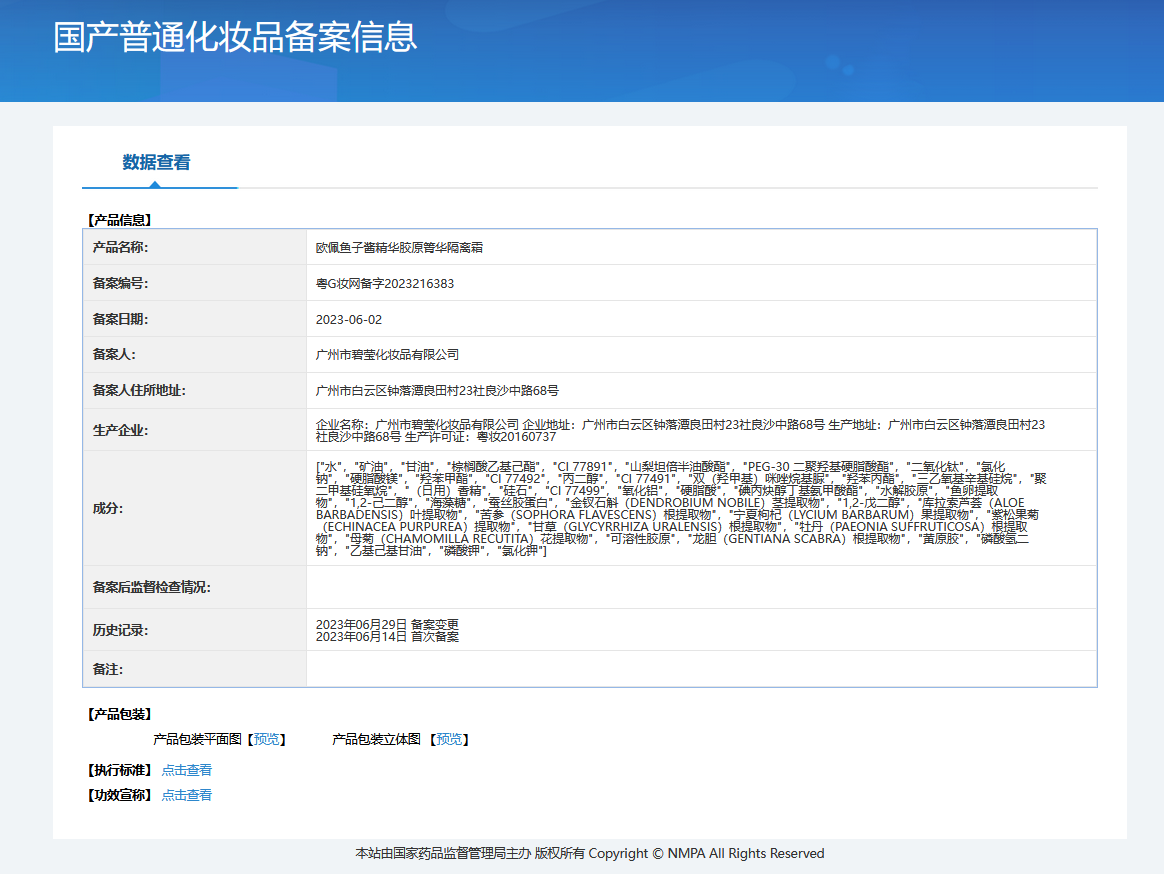Click the NMPA copyright footer text
The width and height of the screenshot is (1164, 874).
pos(590,853)
